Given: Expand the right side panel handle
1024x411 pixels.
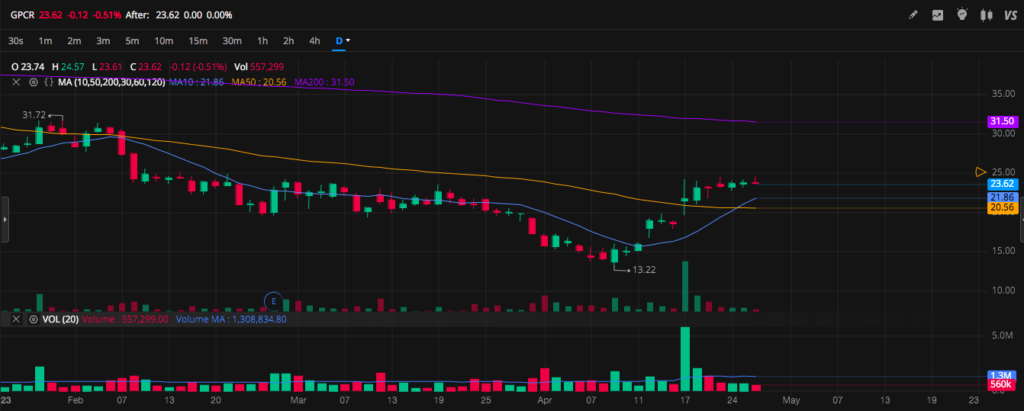Looking at the screenshot, I should (1020, 219).
